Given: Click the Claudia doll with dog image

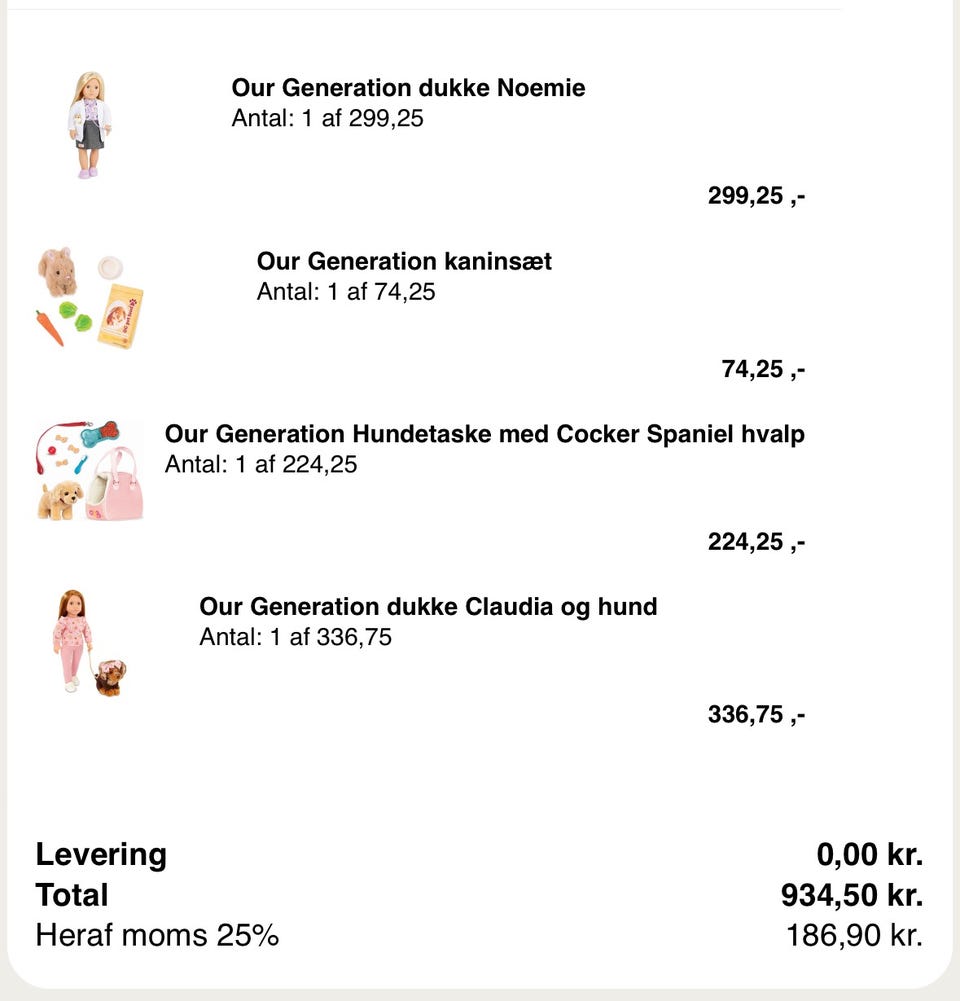Looking at the screenshot, I should (89, 643).
